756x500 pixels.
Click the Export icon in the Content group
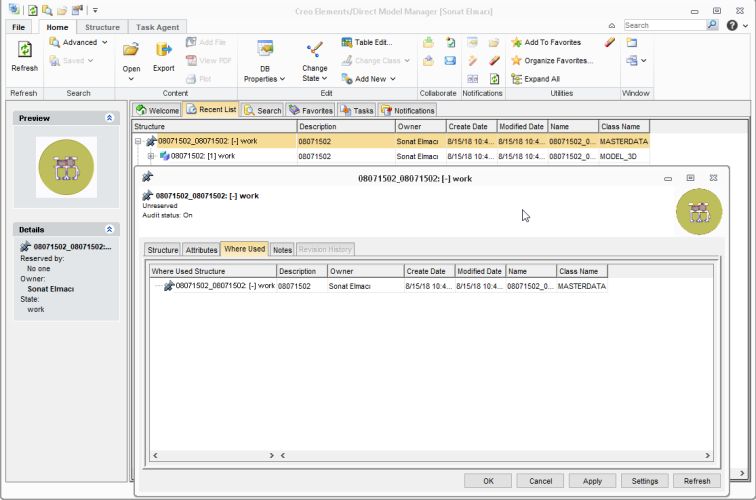[x=163, y=49]
